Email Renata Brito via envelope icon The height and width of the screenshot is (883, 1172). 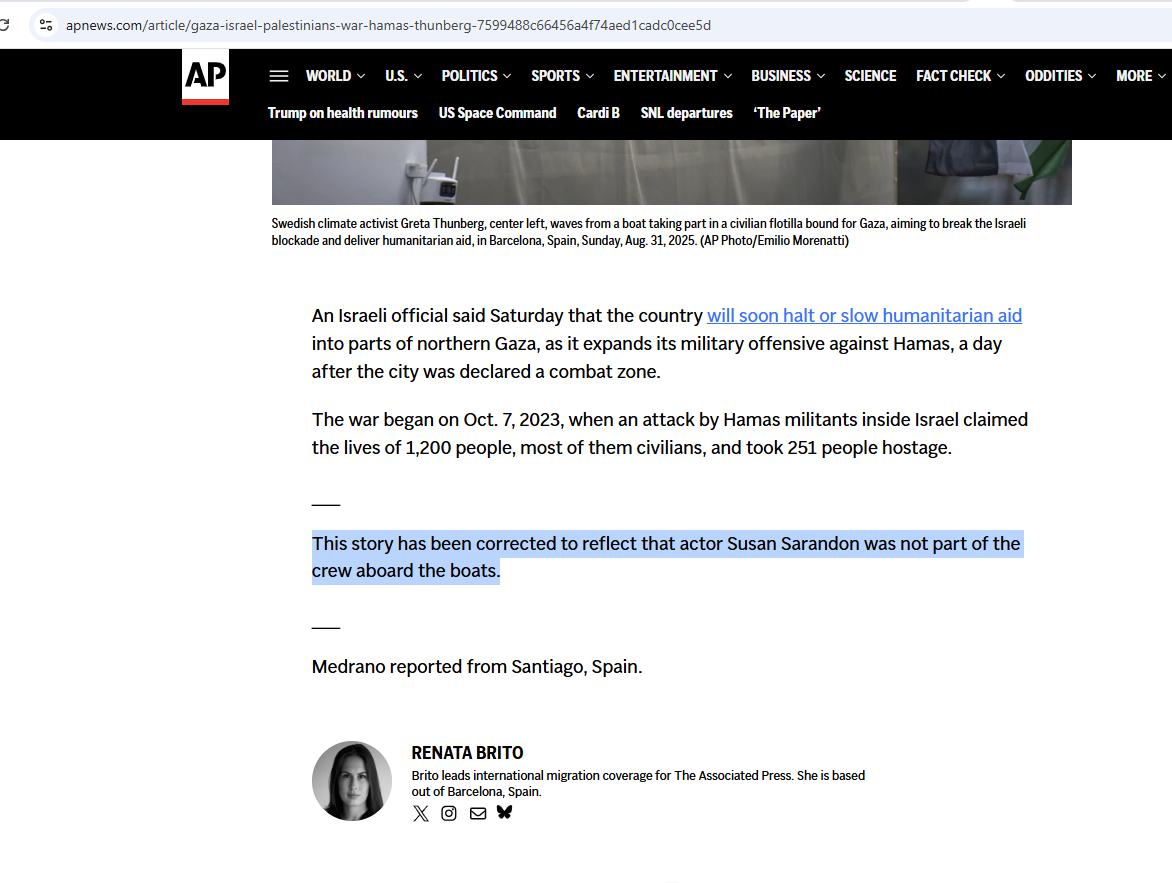478,813
